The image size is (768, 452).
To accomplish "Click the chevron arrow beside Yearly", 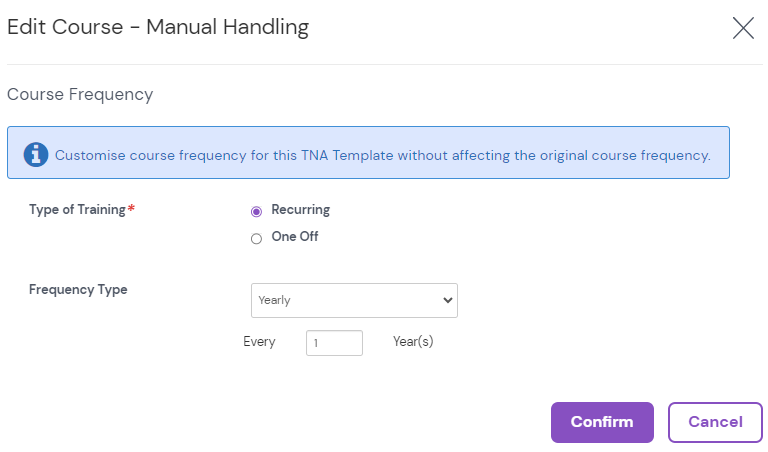I will 446,300.
